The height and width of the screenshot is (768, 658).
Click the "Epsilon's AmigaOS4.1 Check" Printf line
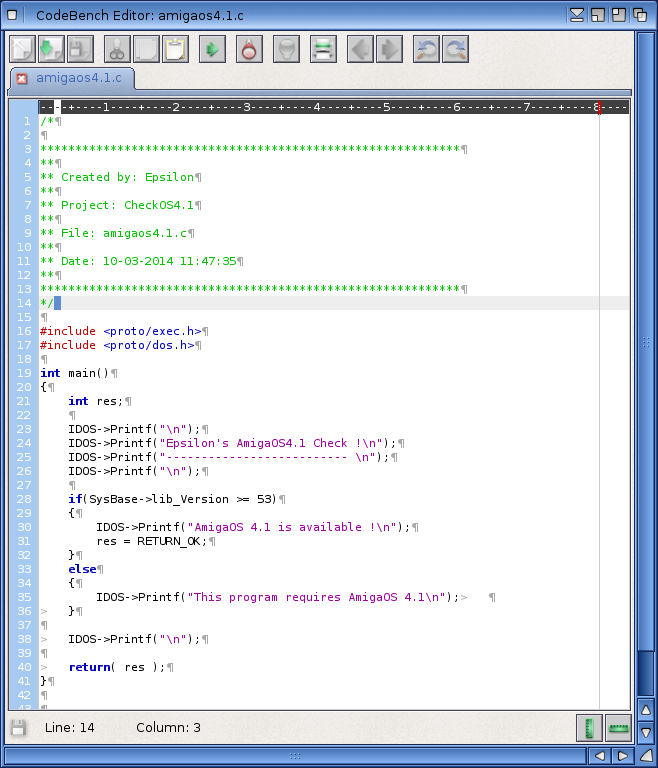233,443
